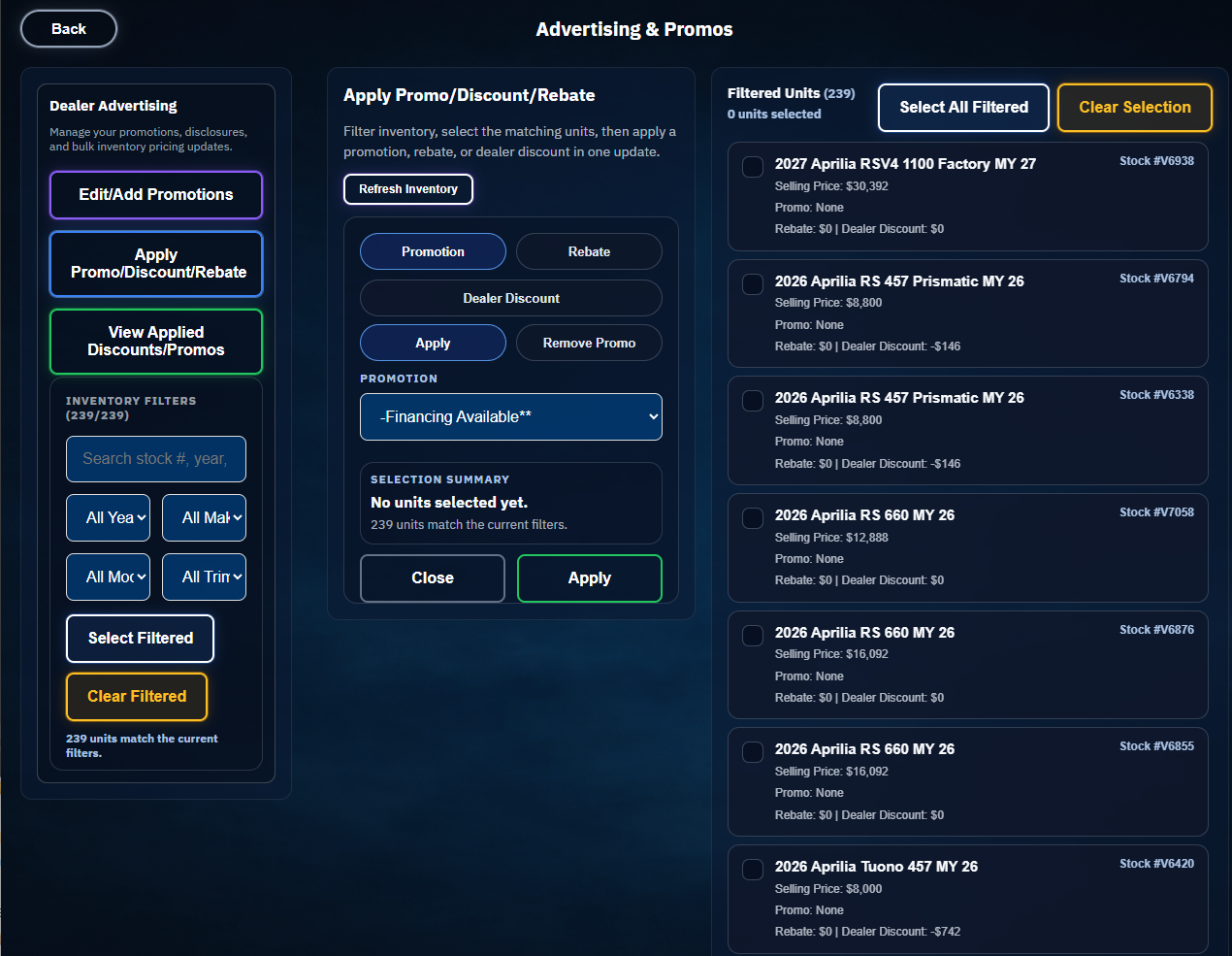1232x956 pixels.
Task: Click the green-outlined Apply button
Action: [x=589, y=578]
